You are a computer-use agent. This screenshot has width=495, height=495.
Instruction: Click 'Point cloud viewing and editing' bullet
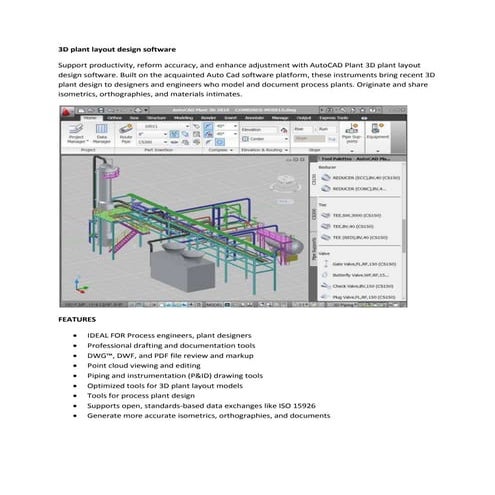pos(144,365)
